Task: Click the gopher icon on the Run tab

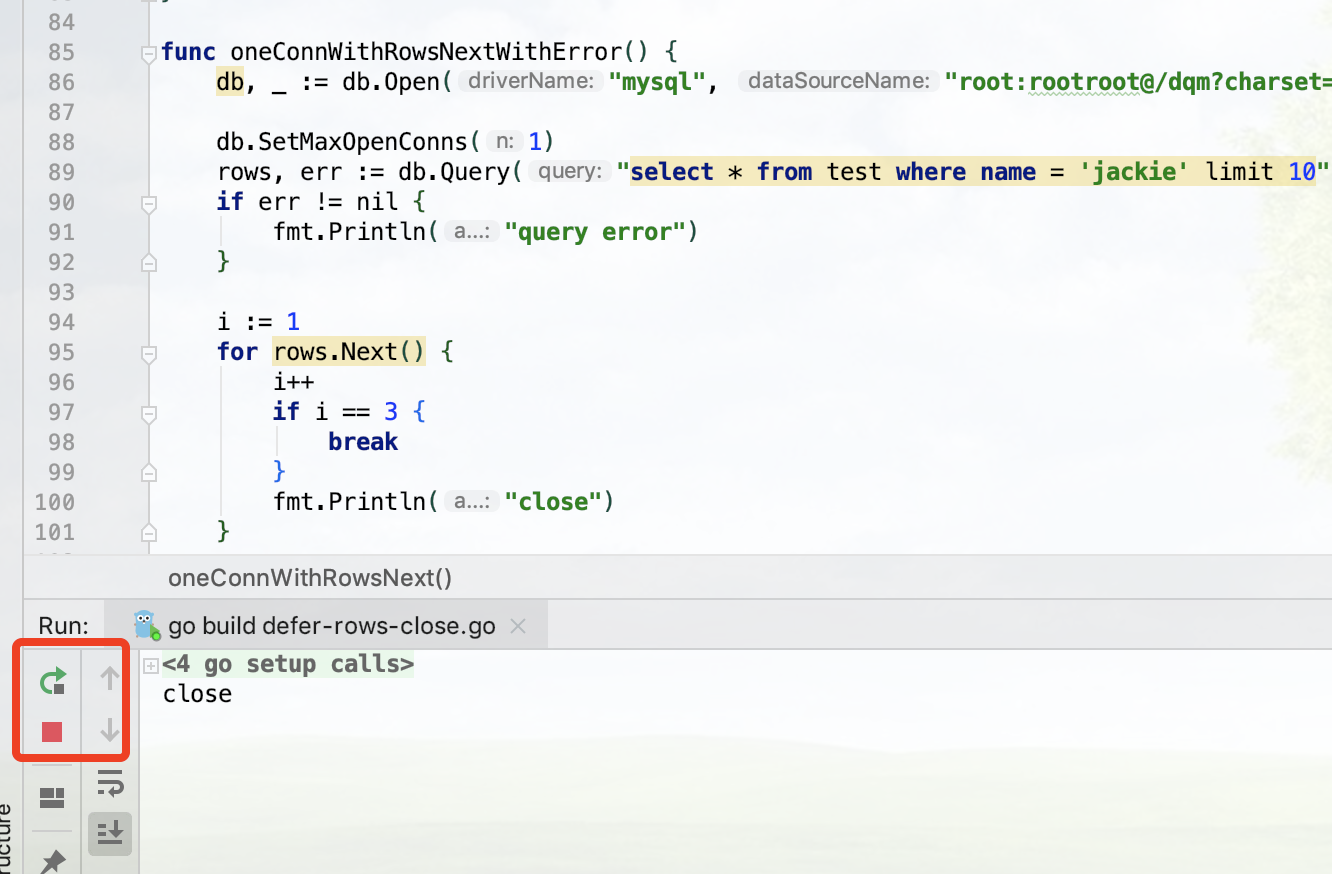Action: pyautogui.click(x=147, y=624)
